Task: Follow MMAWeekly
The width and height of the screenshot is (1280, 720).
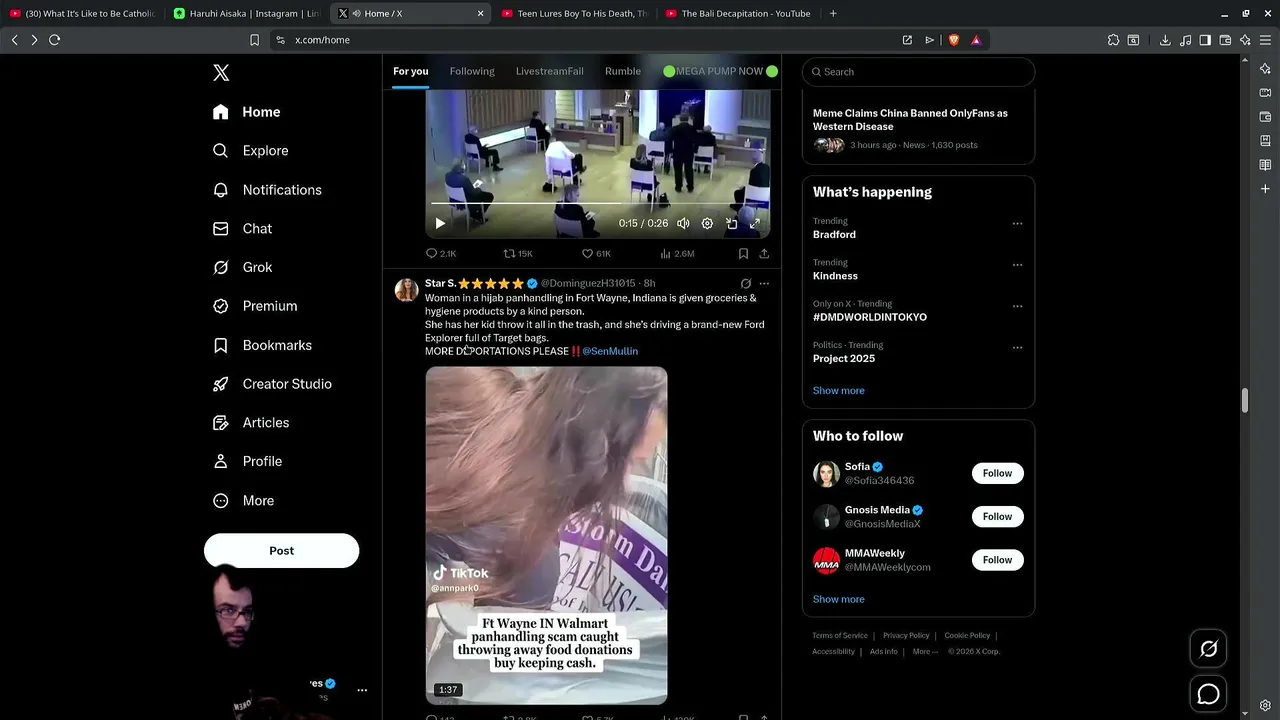Action: pos(997,560)
